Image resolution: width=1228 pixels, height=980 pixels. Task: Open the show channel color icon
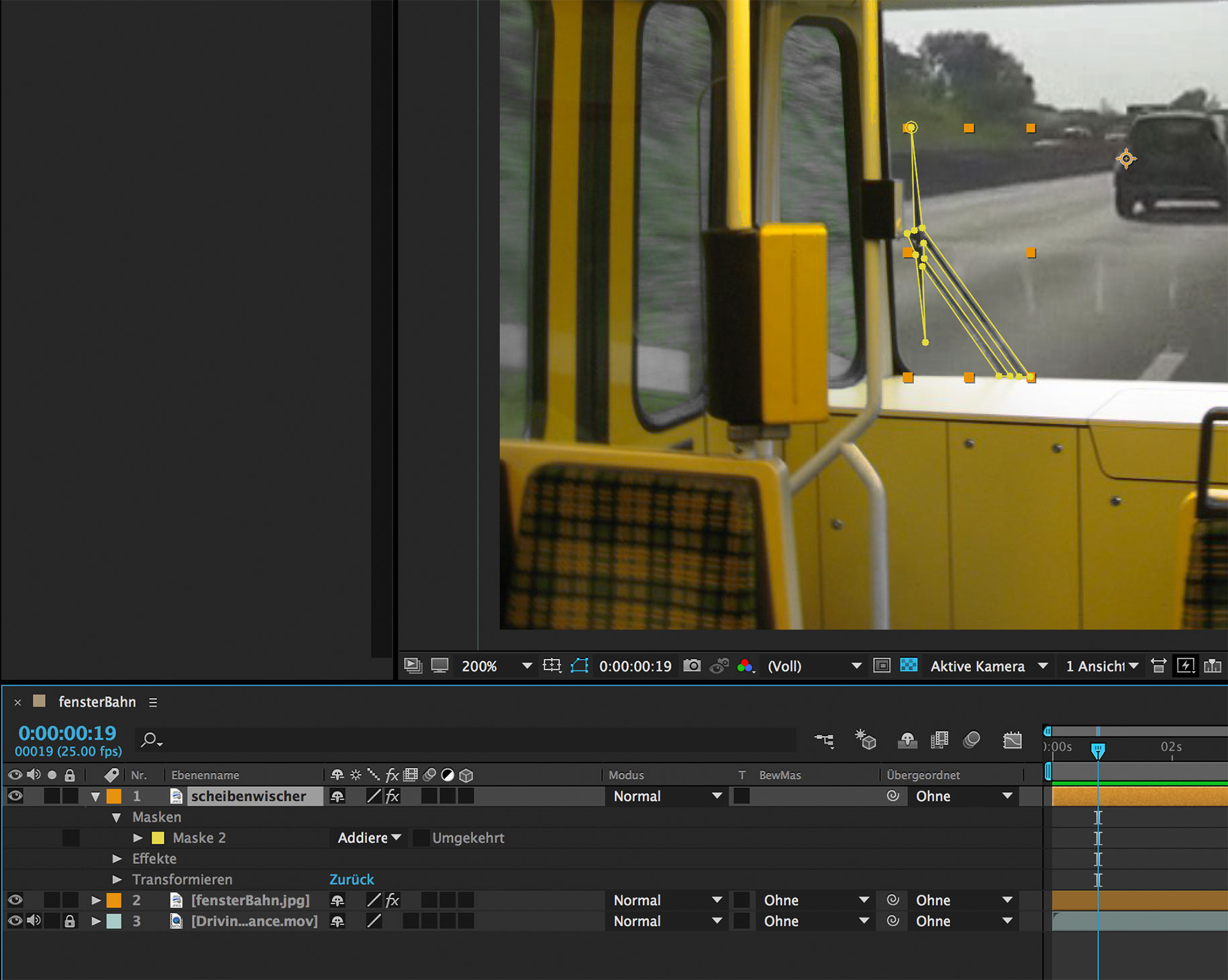[x=745, y=666]
